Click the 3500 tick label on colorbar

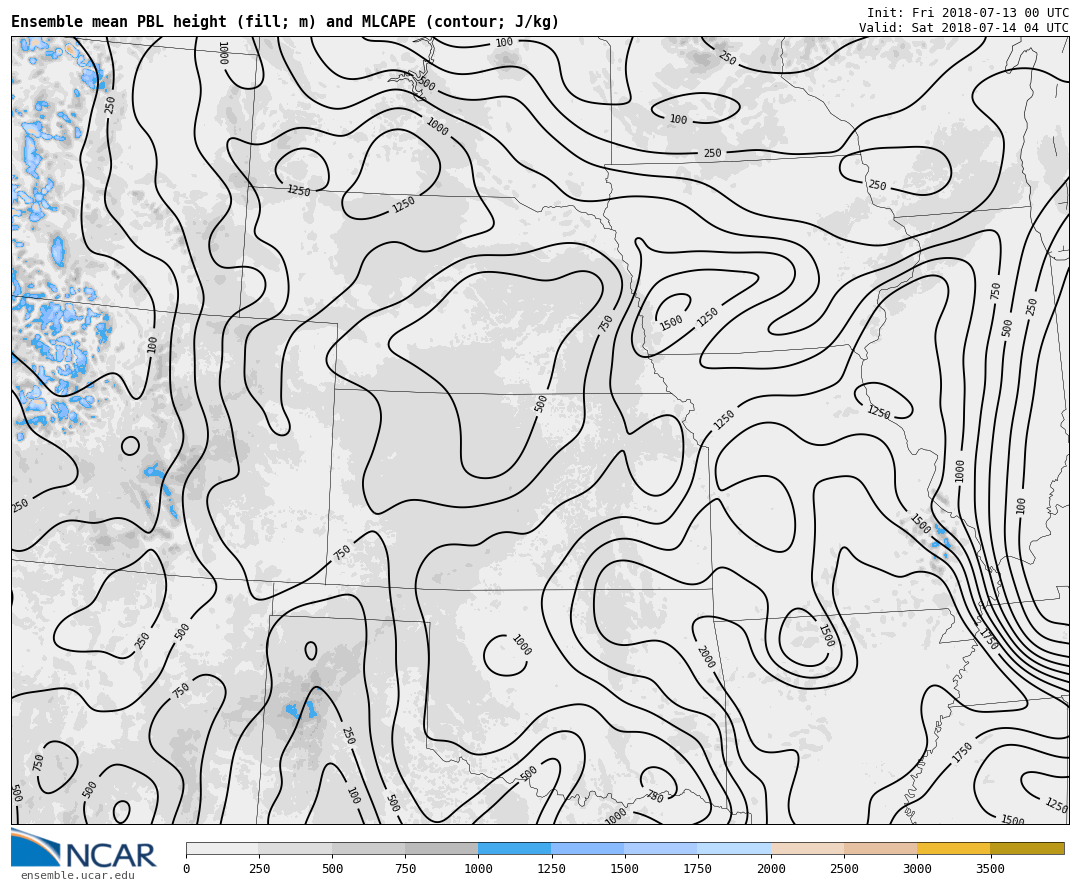[990, 869]
